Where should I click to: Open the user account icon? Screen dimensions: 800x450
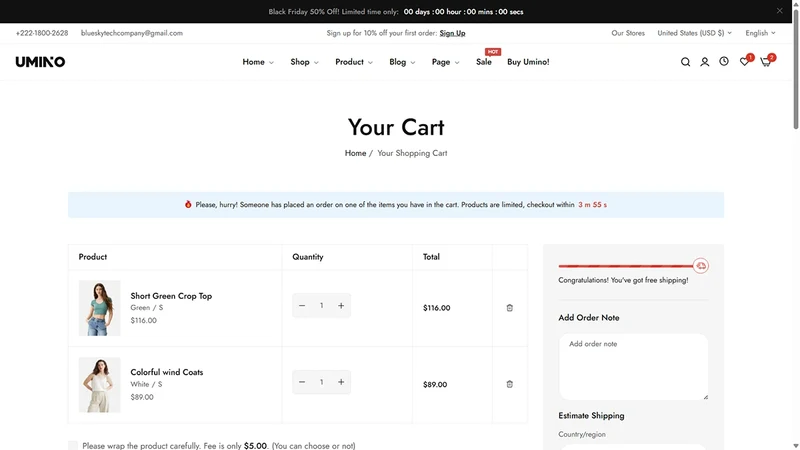[x=705, y=62]
